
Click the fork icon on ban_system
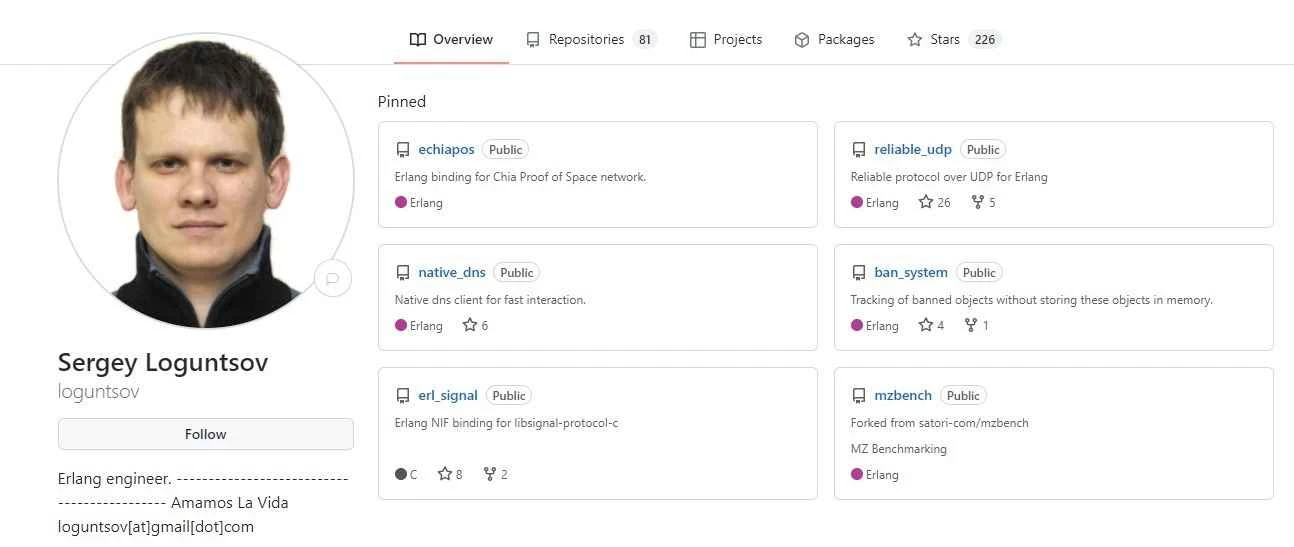(x=970, y=326)
